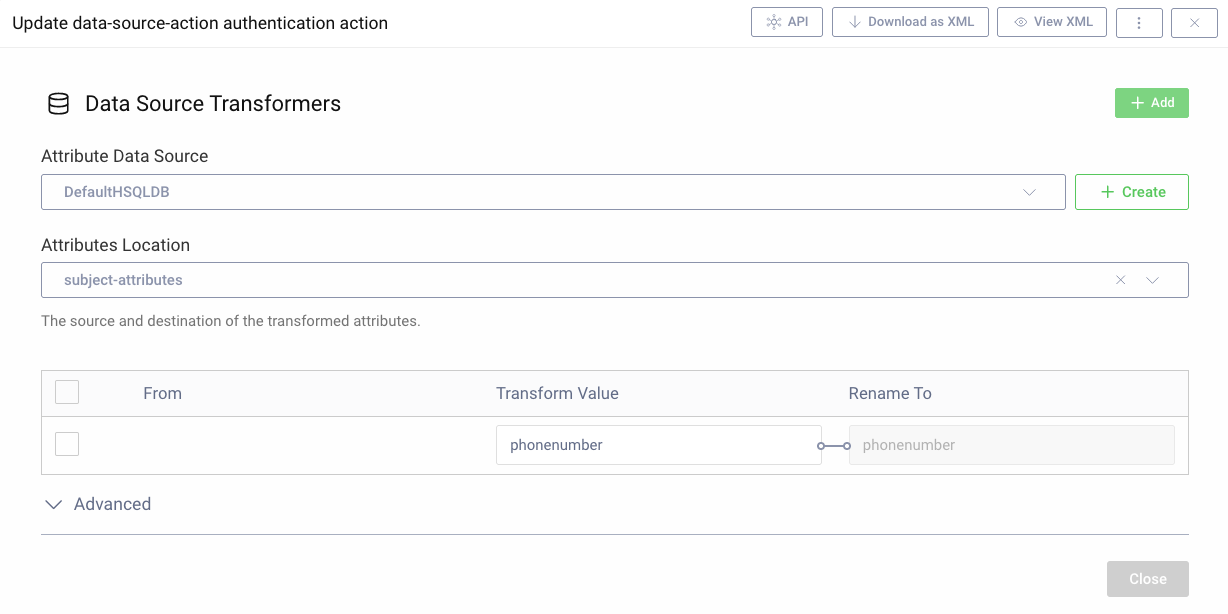1228x614 pixels.
Task: Select the Transform Value column header
Action: 557,393
